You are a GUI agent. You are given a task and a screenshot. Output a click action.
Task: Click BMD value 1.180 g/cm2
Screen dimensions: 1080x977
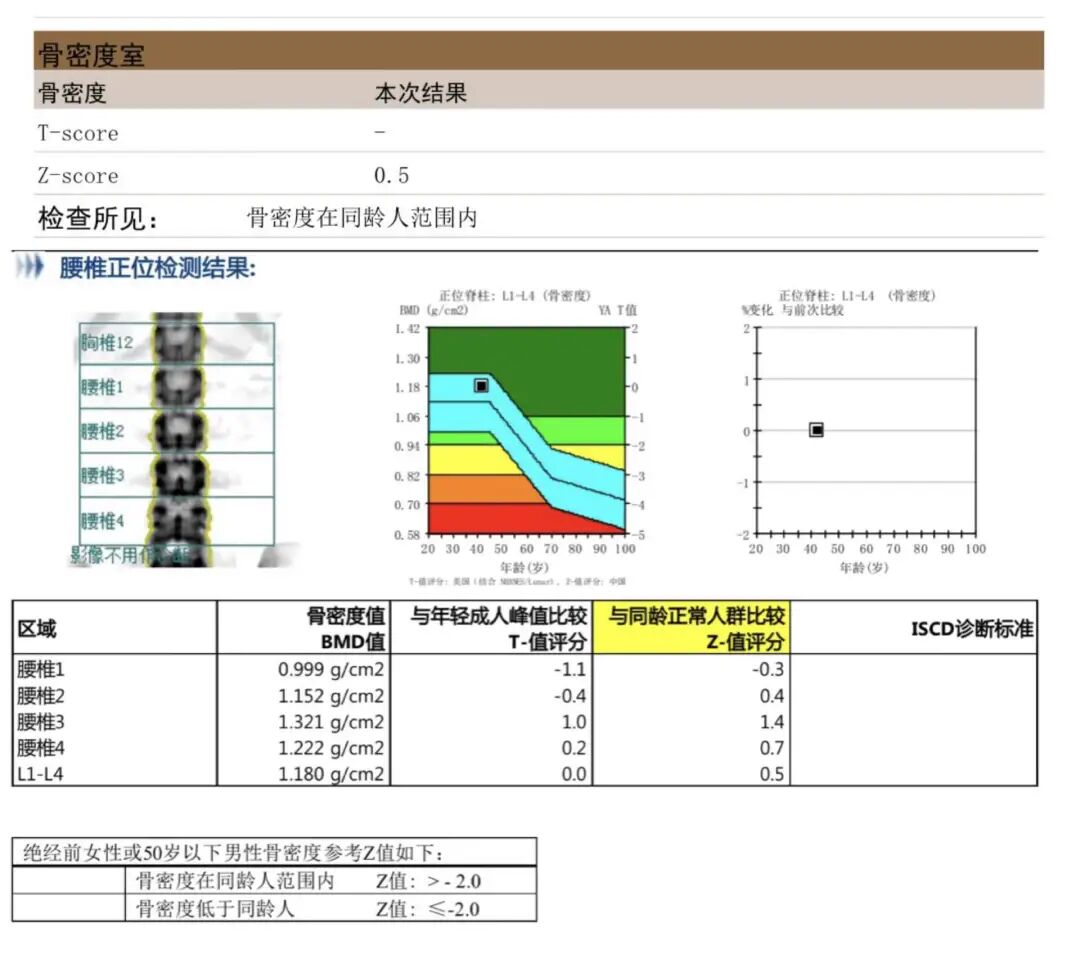point(331,774)
